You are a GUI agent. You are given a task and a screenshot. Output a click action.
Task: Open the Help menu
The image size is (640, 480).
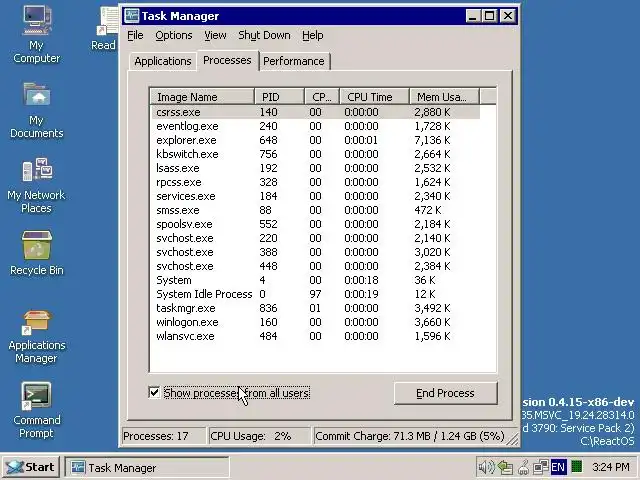[x=313, y=36]
